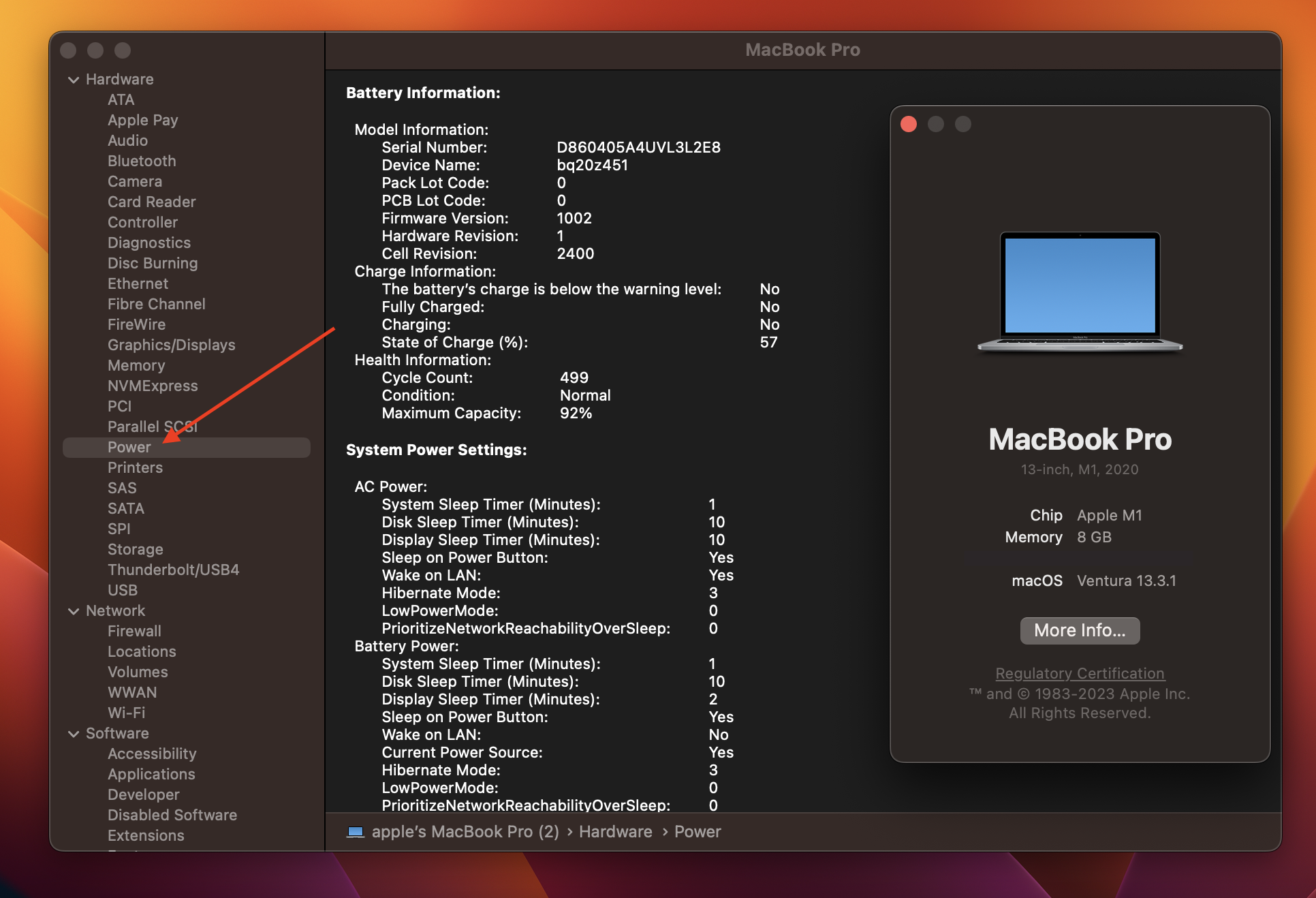Select Parallel SCSI in the sidebar

153,427
